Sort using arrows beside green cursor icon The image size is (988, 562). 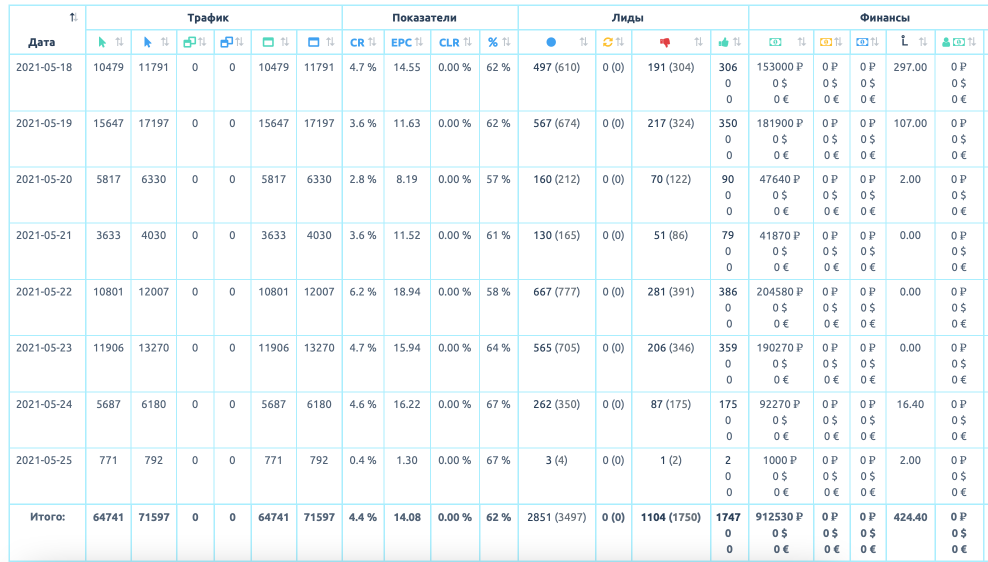[x=120, y=42]
